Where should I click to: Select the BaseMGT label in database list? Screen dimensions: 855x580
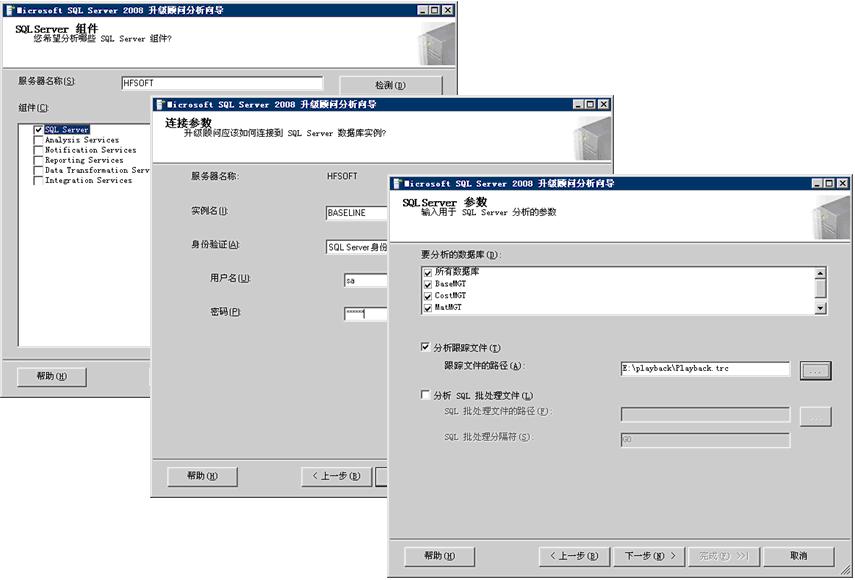(450, 284)
